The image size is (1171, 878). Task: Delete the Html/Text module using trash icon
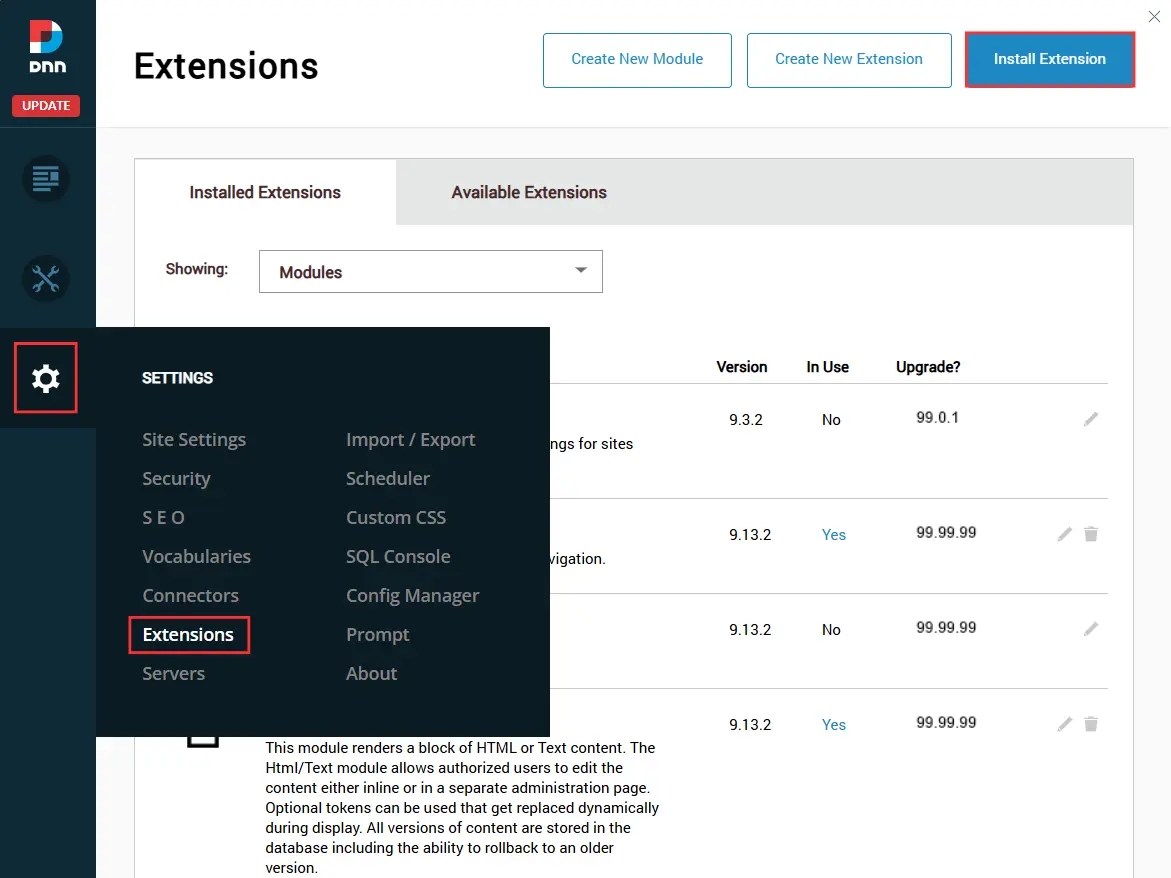click(1091, 723)
